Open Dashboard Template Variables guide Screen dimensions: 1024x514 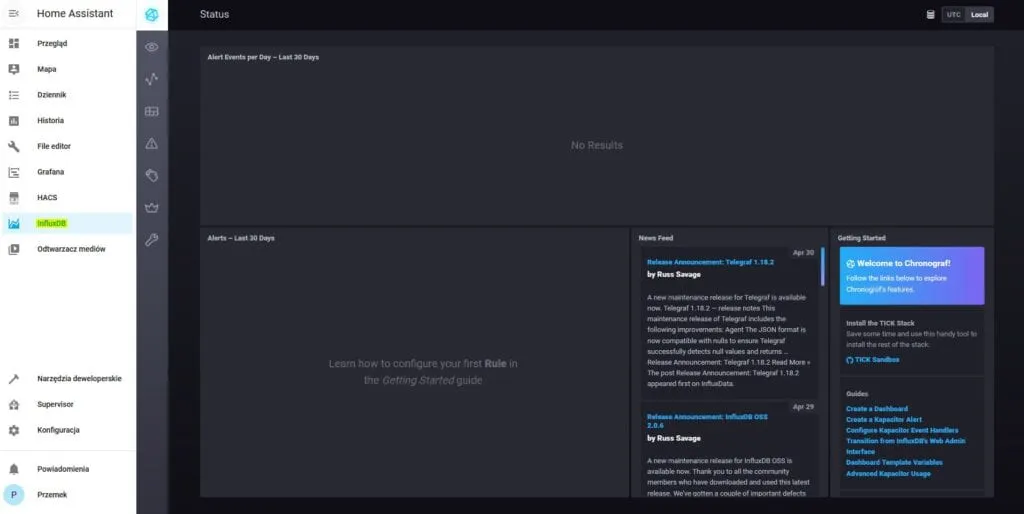[894, 462]
